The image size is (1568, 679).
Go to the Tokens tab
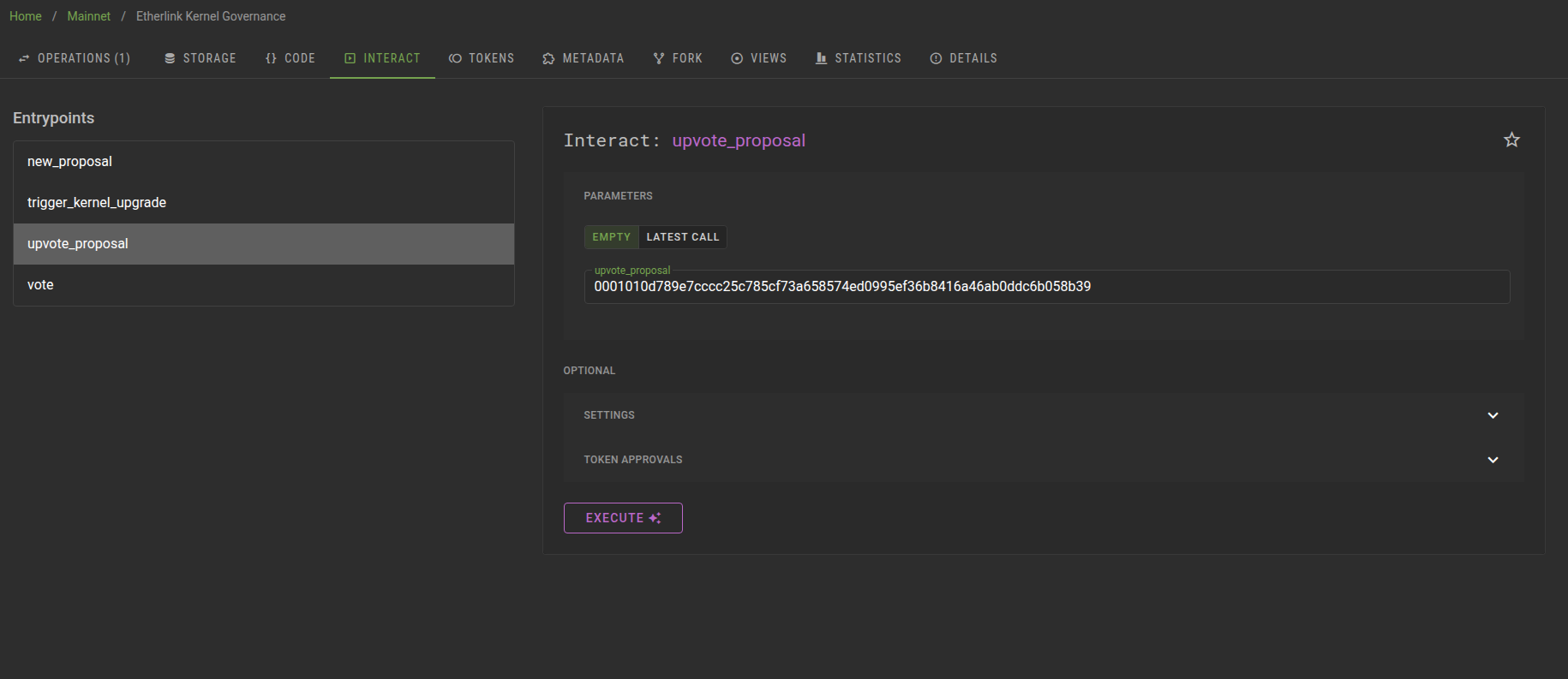[482, 58]
